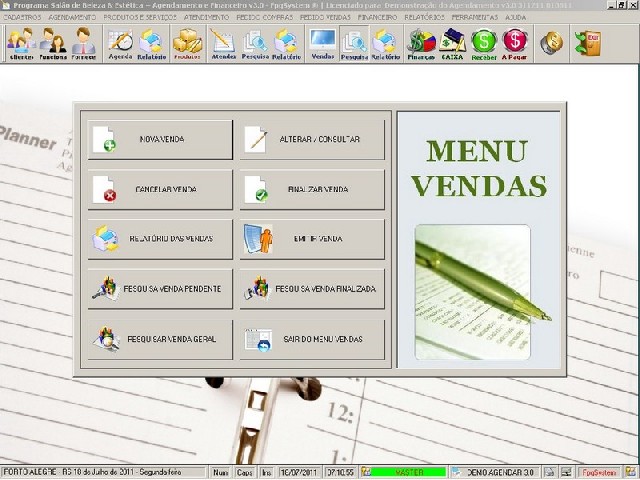Open the CAIXA toolbar icon
Image resolution: width=640 pixels, height=480 pixels.
[x=452, y=44]
